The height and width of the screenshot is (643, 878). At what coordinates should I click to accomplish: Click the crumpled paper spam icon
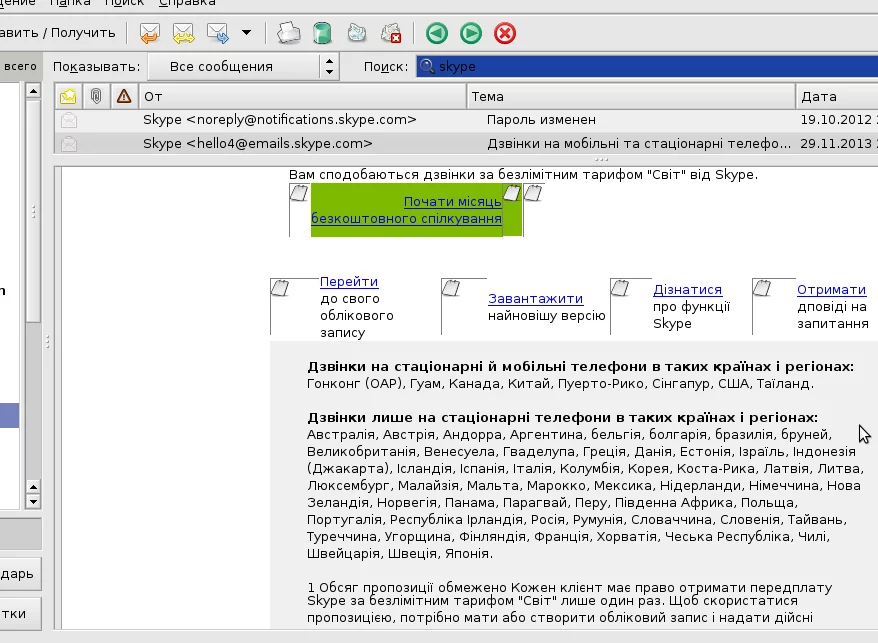click(357, 33)
